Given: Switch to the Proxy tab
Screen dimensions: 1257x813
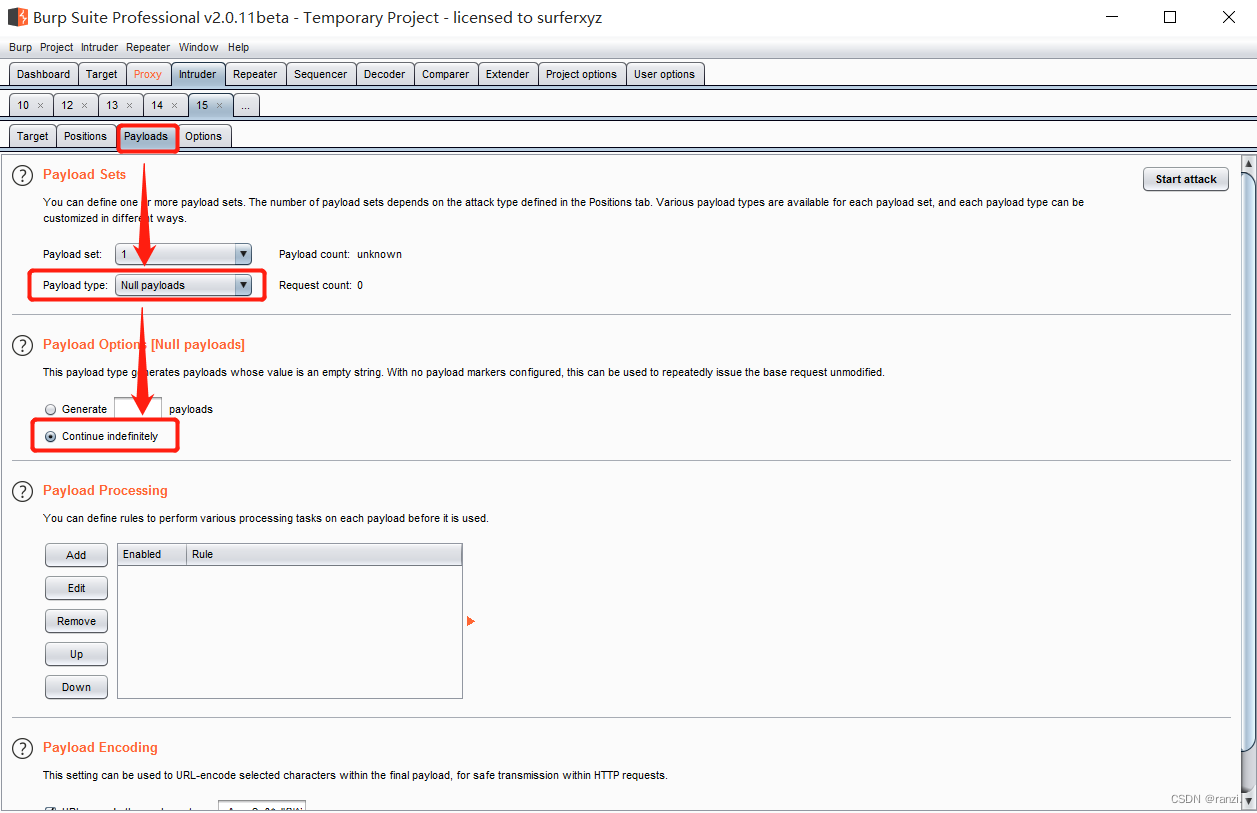Looking at the screenshot, I should pyautogui.click(x=148, y=74).
